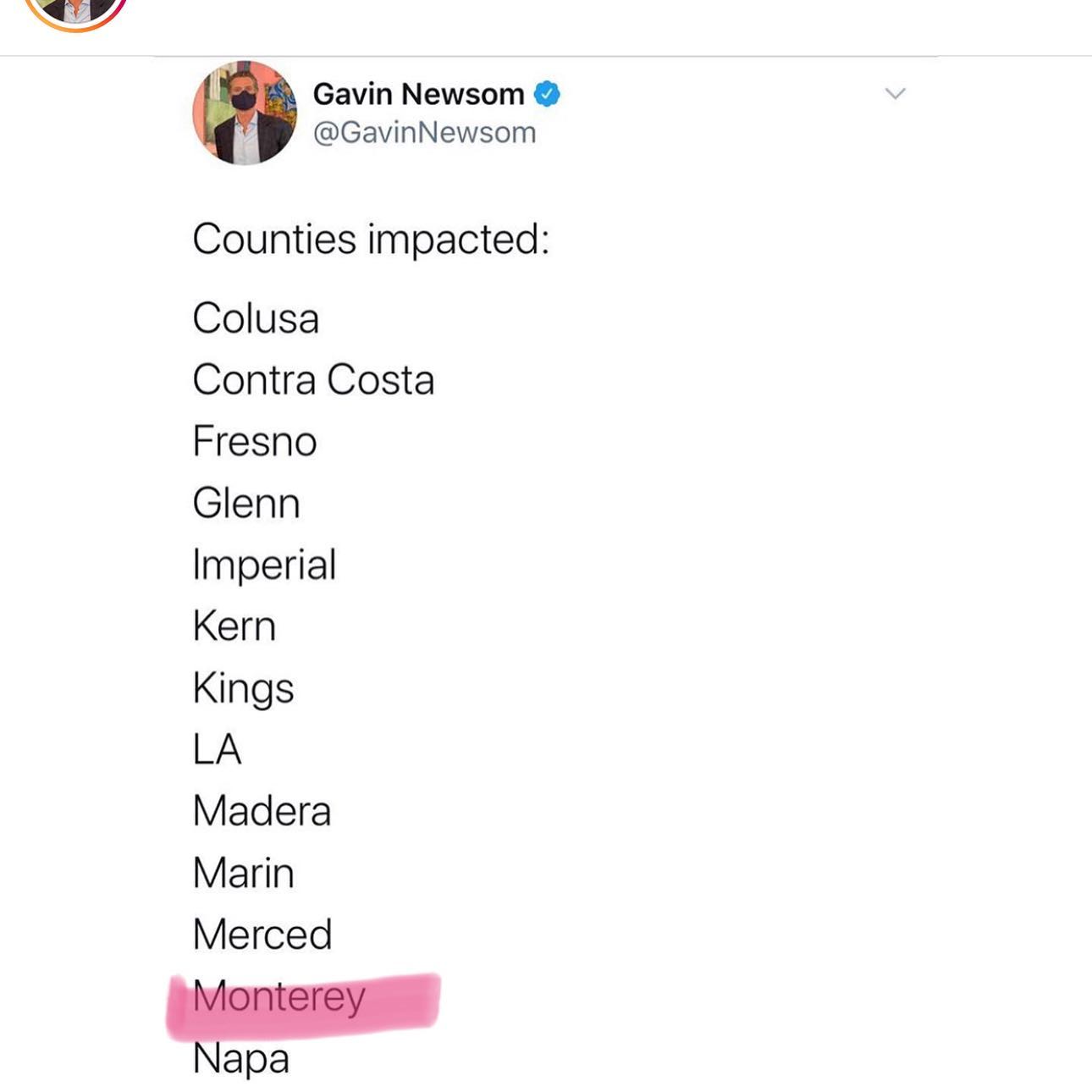Click the @GavinNewsom handle

[x=424, y=132]
